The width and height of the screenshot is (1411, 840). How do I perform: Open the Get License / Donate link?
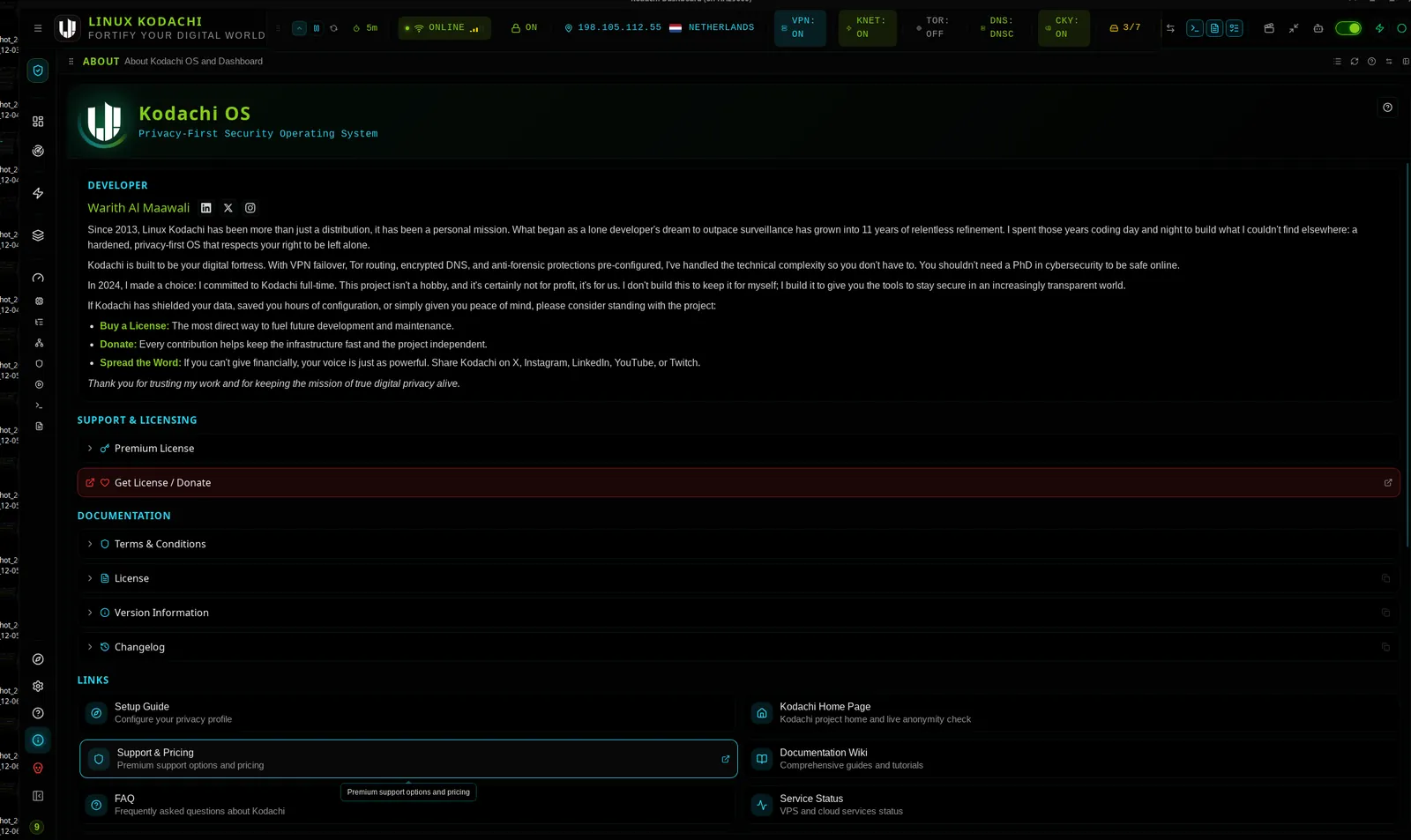click(738, 483)
